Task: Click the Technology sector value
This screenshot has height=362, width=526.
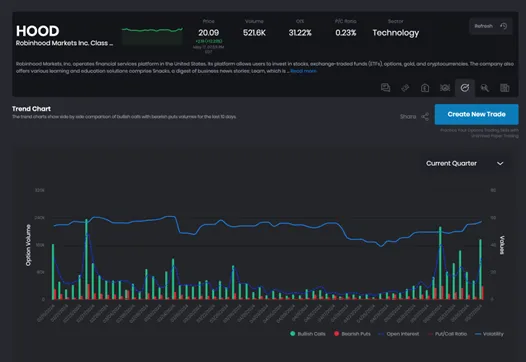Action: point(396,33)
